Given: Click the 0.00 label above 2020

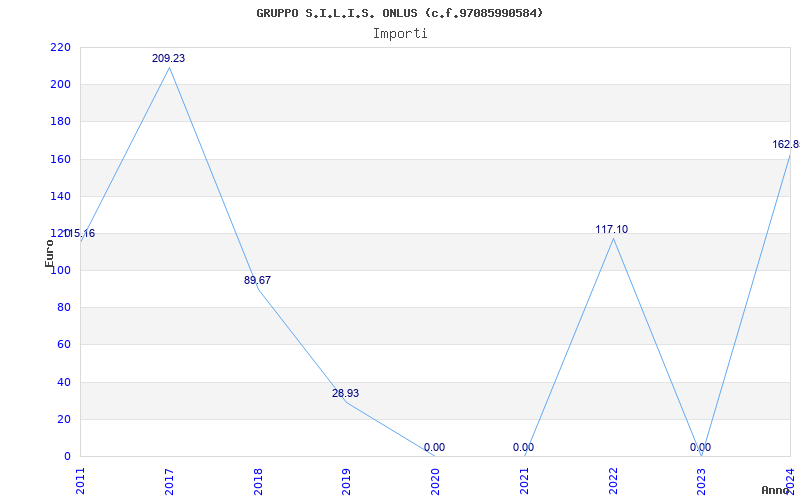Looking at the screenshot, I should (434, 447).
